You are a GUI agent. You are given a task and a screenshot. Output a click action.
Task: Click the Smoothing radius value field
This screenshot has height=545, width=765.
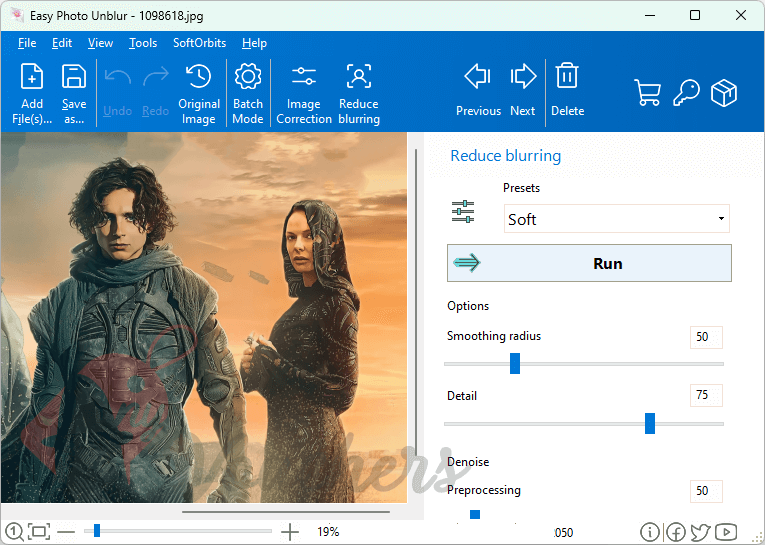tap(705, 337)
